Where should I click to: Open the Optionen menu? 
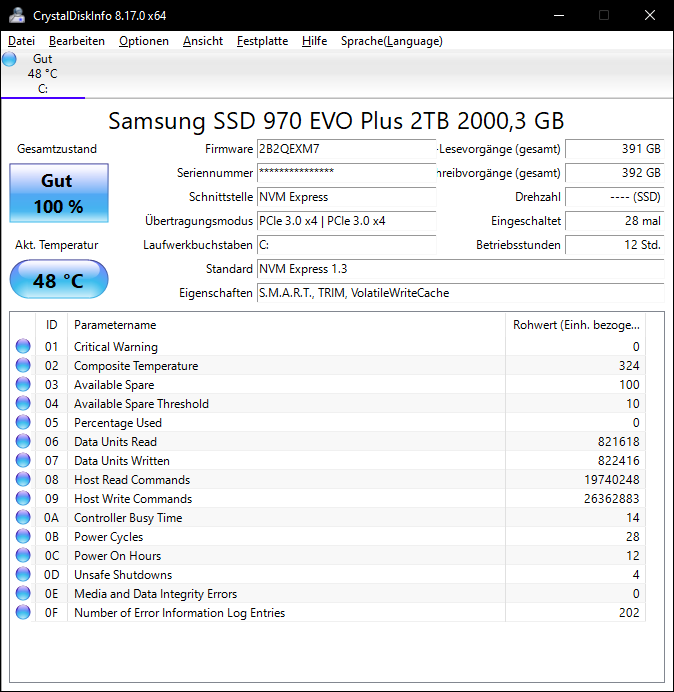click(144, 41)
